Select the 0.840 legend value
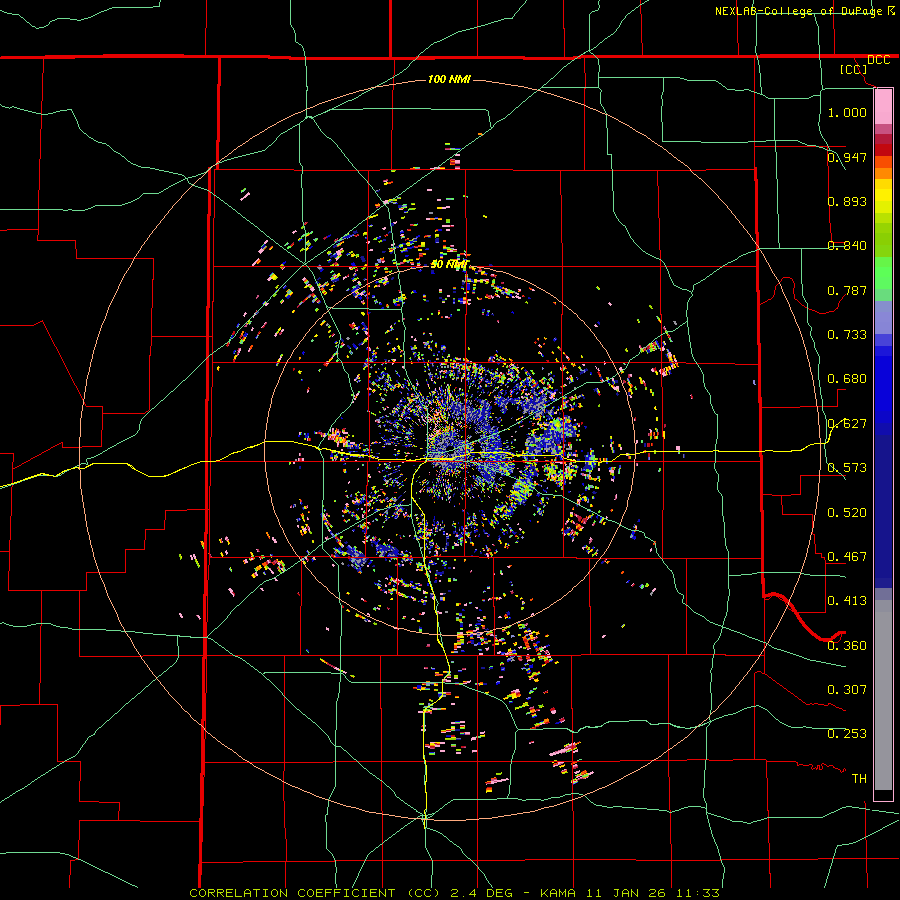 (x=847, y=245)
